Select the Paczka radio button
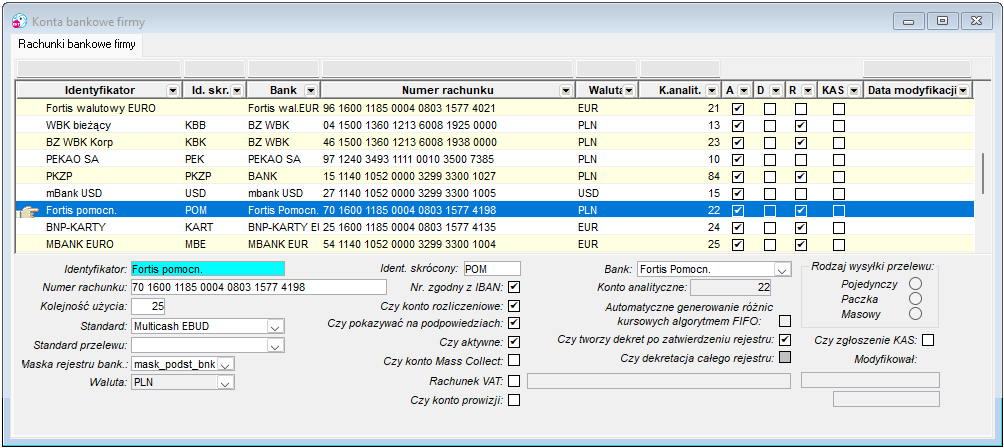Image resolution: width=1004 pixels, height=448 pixels. tap(916, 299)
